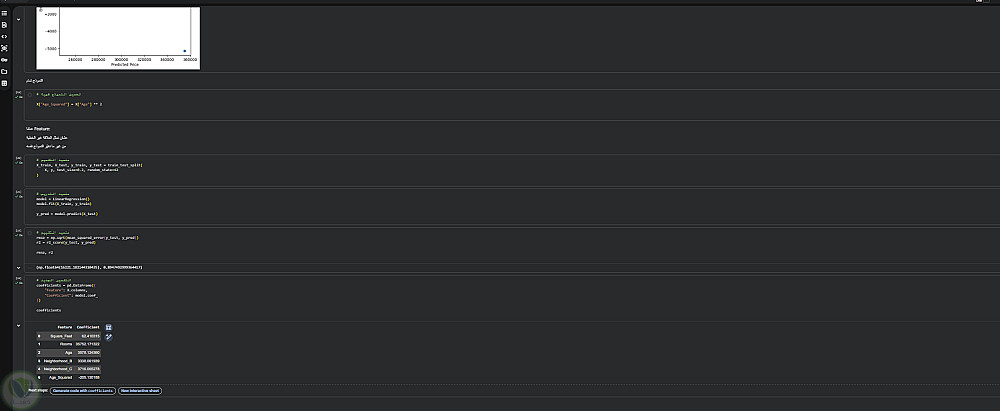
Task: Click 'New interactive sheet' button
Action: pos(139,390)
